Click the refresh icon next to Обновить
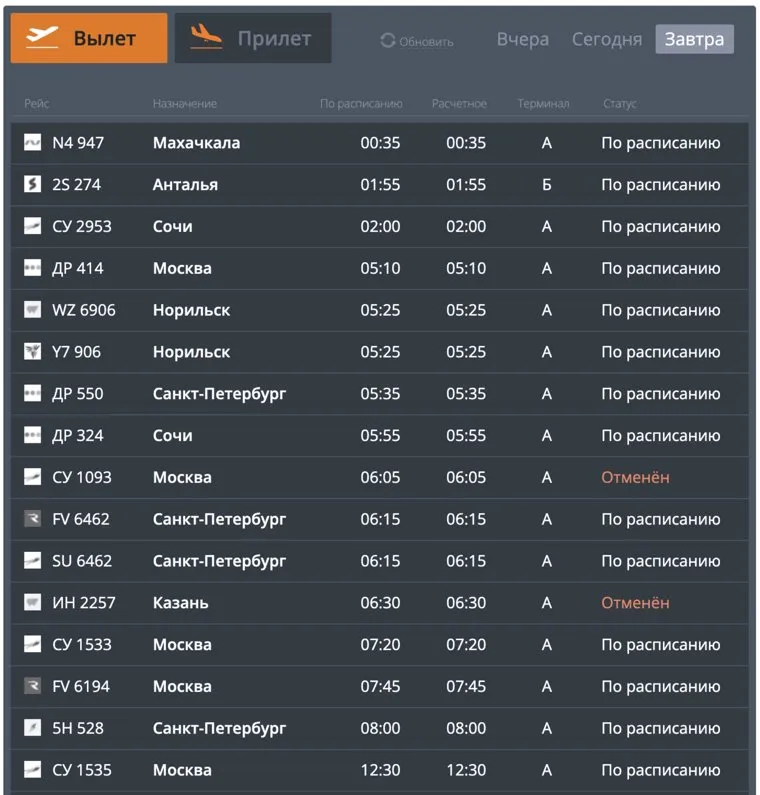 click(387, 41)
